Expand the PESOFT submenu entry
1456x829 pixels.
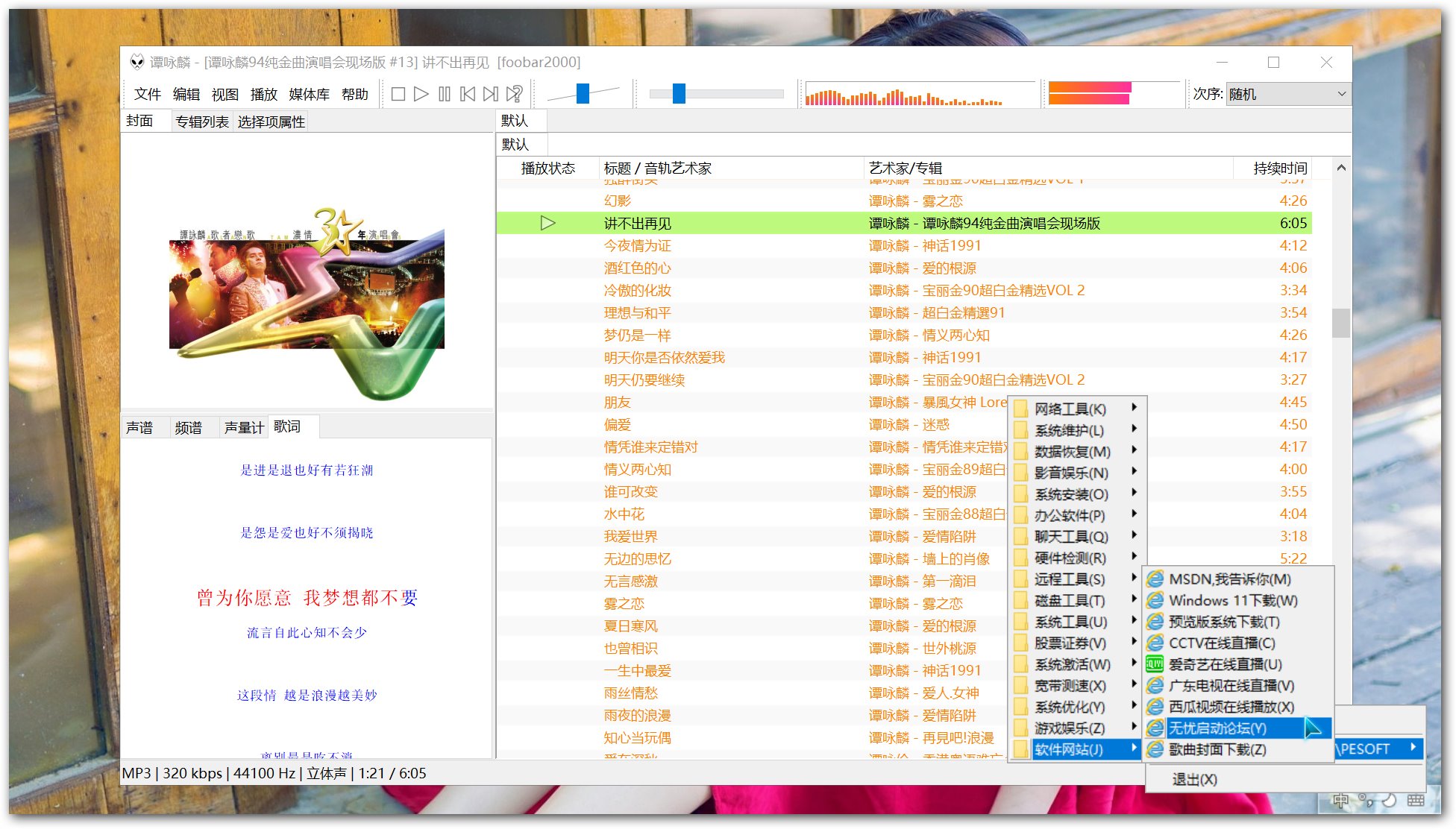click(1378, 748)
